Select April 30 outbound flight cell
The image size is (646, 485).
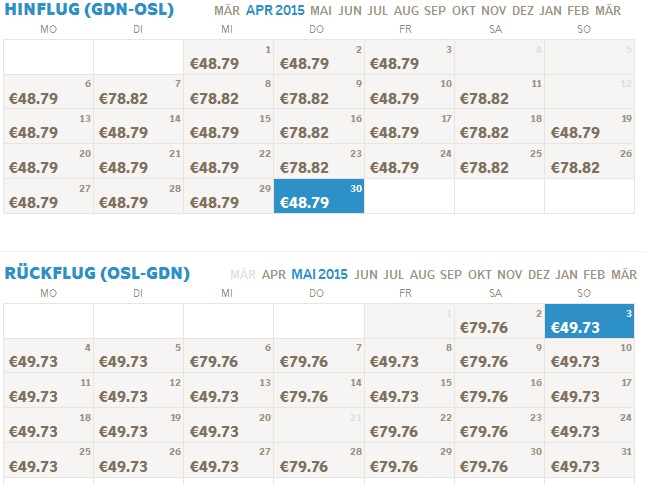click(319, 196)
